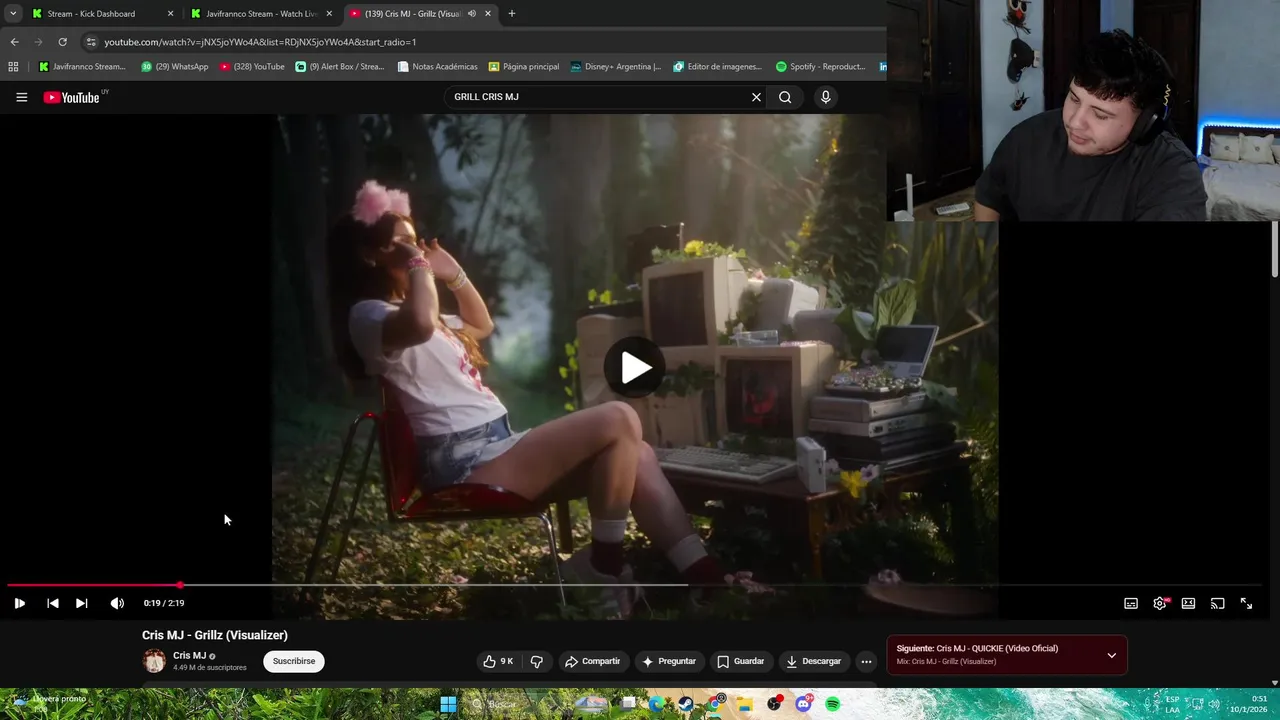Open Steam from the taskbar
This screenshot has height=720, width=1280.
click(x=685, y=704)
